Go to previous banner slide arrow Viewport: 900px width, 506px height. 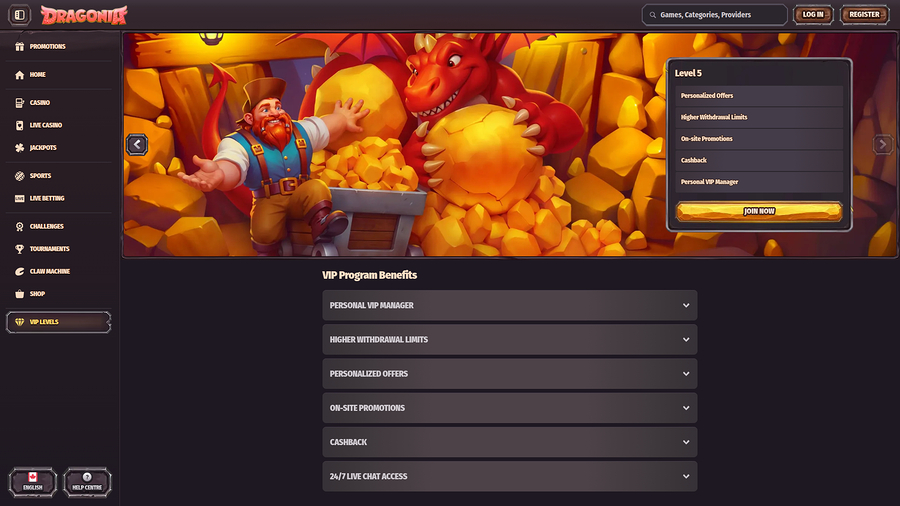coord(137,145)
